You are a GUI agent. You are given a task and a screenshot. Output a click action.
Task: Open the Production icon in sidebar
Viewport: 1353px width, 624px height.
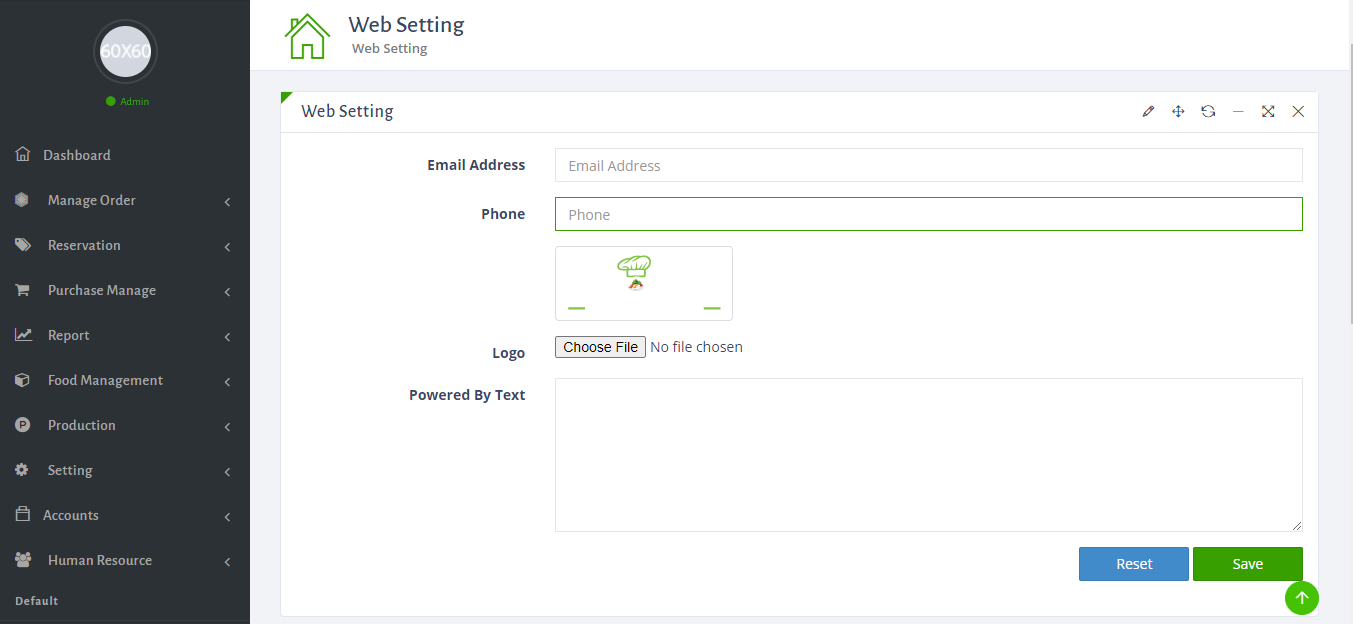point(21,425)
